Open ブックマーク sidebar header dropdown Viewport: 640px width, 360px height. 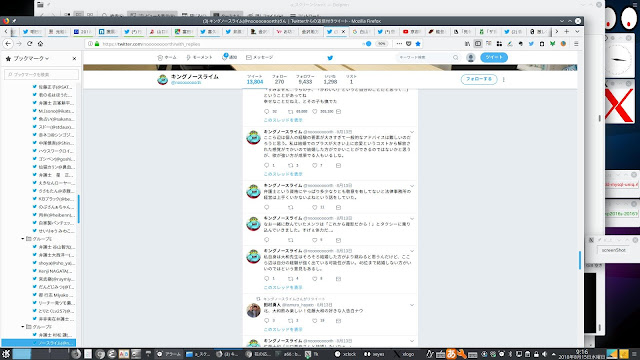[x=31, y=59]
